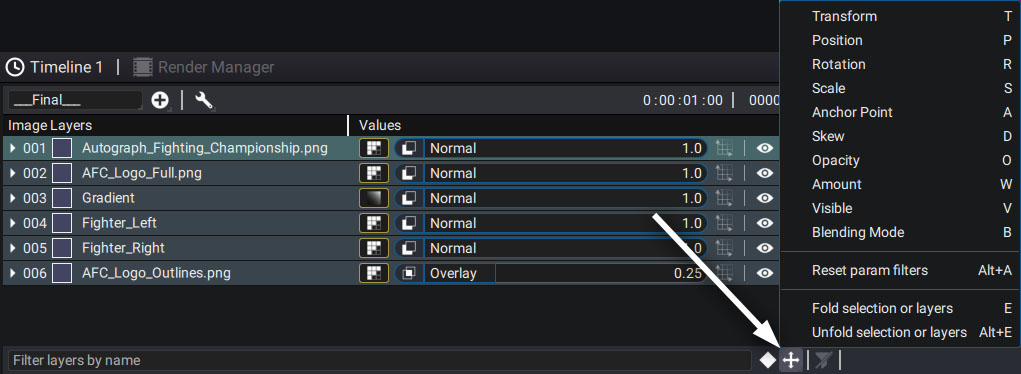1021x374 pixels.
Task: Click the transform filter cross-arrows icon
Action: (790, 359)
